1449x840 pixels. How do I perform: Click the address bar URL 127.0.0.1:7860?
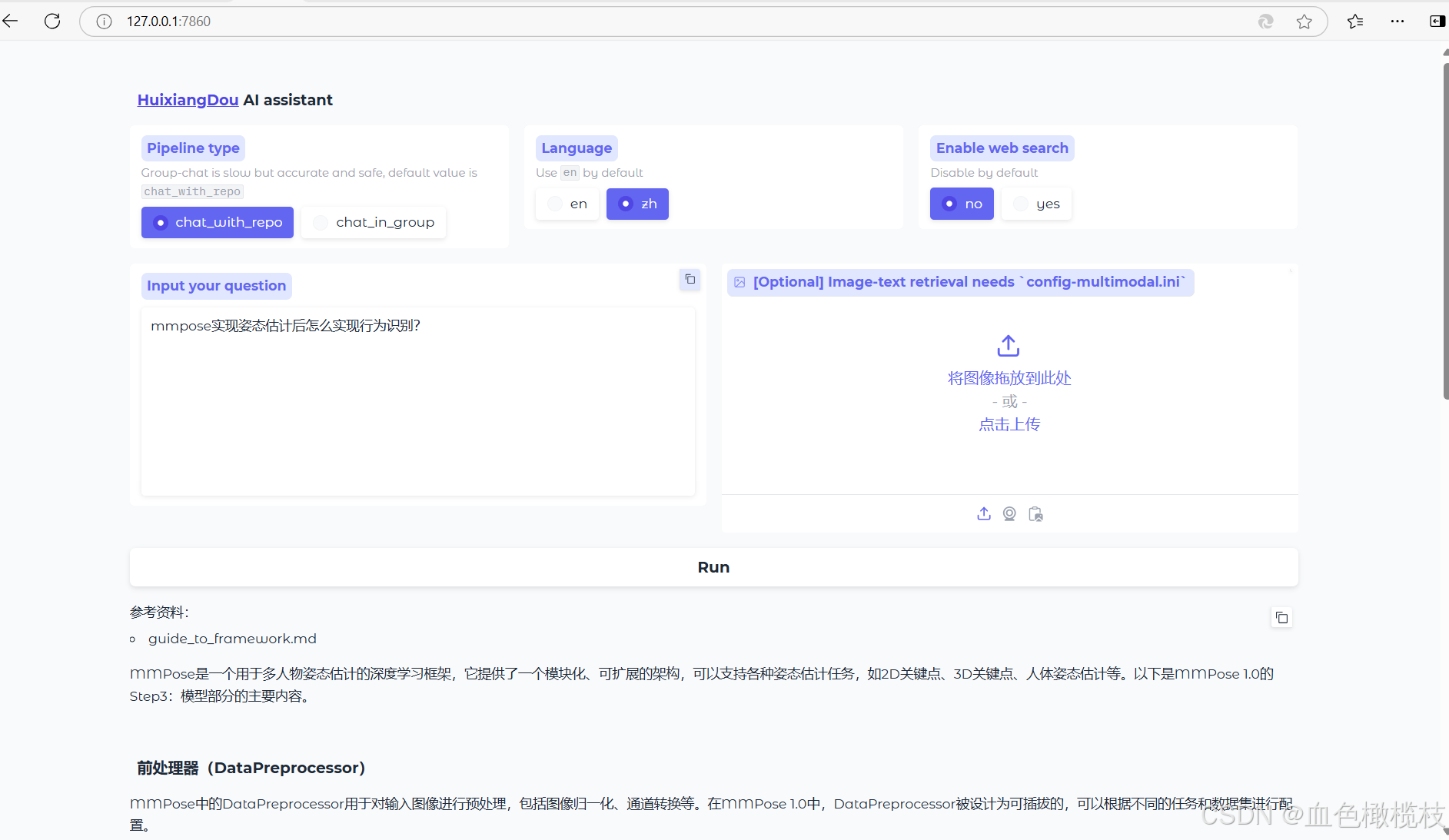168,22
